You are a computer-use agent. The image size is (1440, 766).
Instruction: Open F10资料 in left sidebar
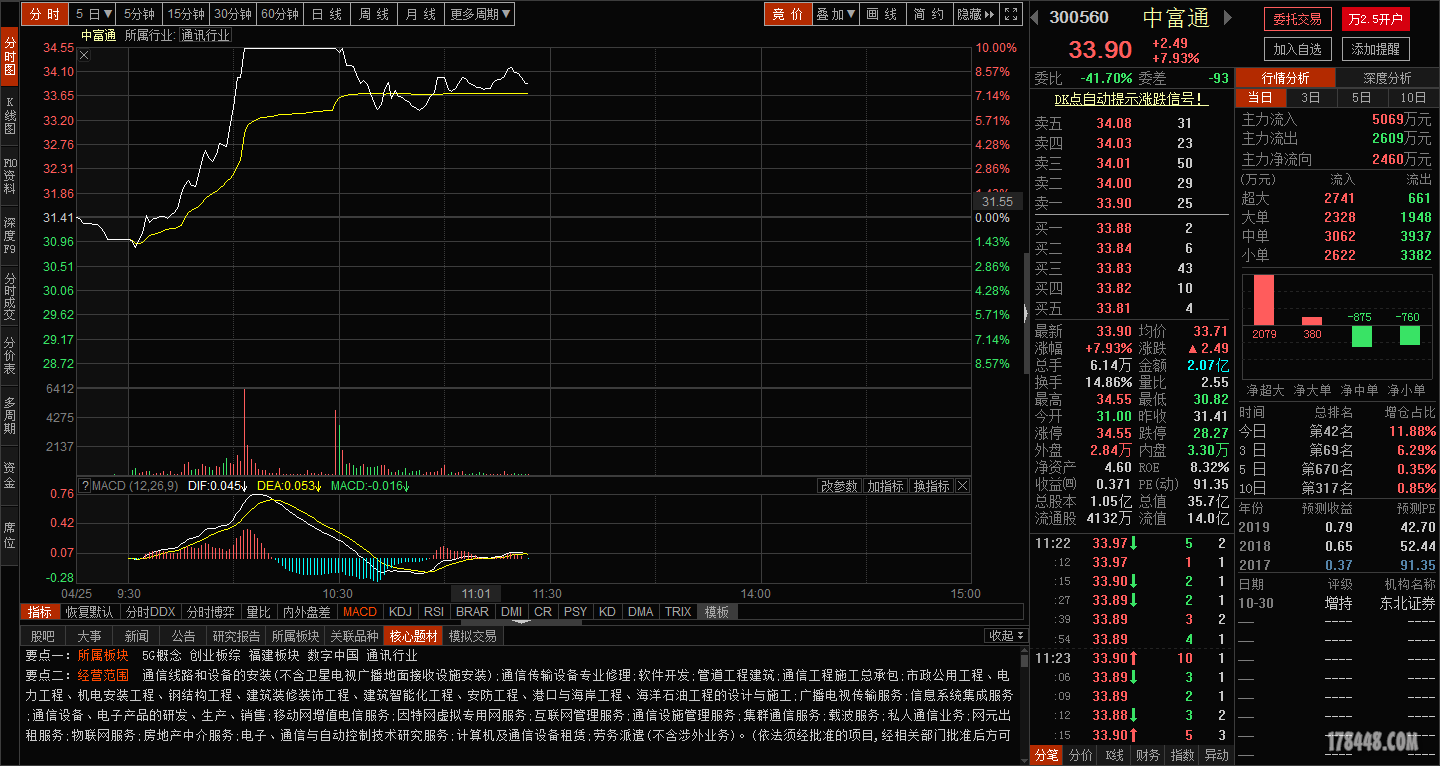point(10,176)
